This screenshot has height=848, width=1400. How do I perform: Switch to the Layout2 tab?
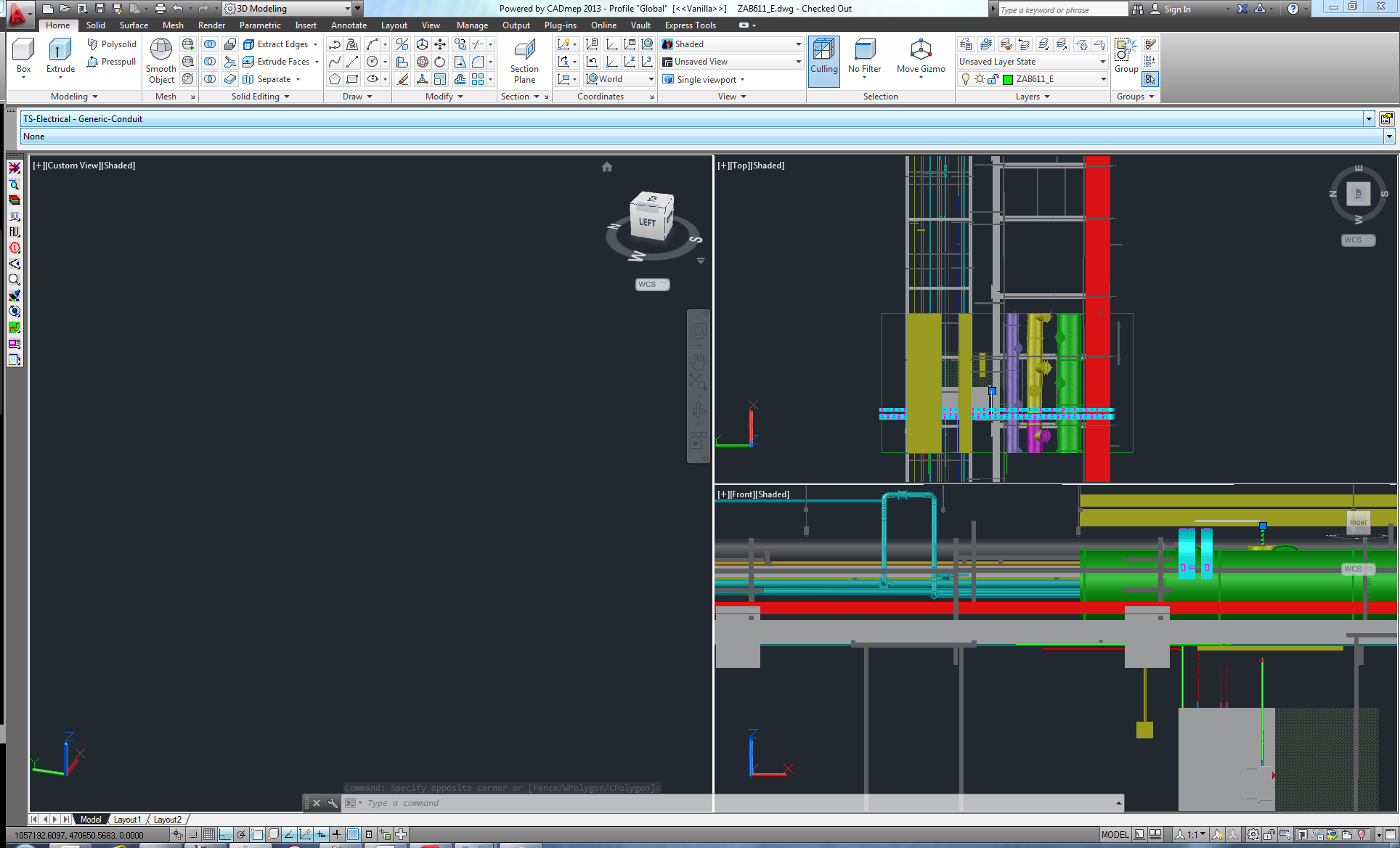coord(168,820)
